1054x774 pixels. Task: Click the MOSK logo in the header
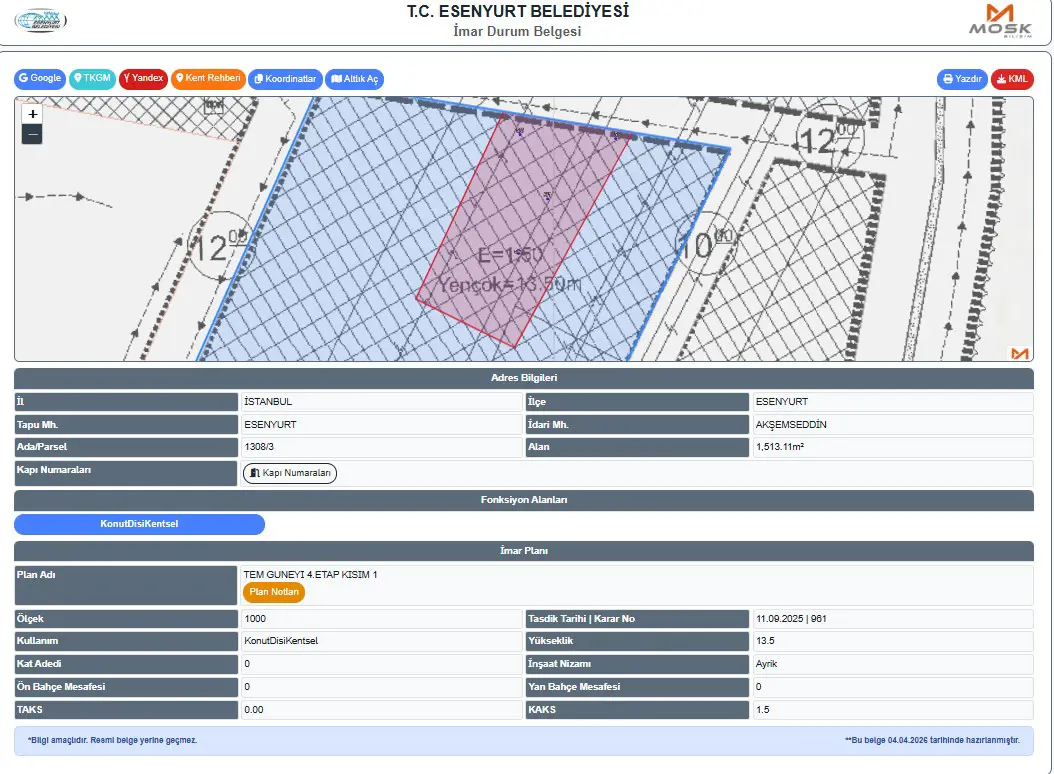pyautogui.click(x=1000, y=21)
